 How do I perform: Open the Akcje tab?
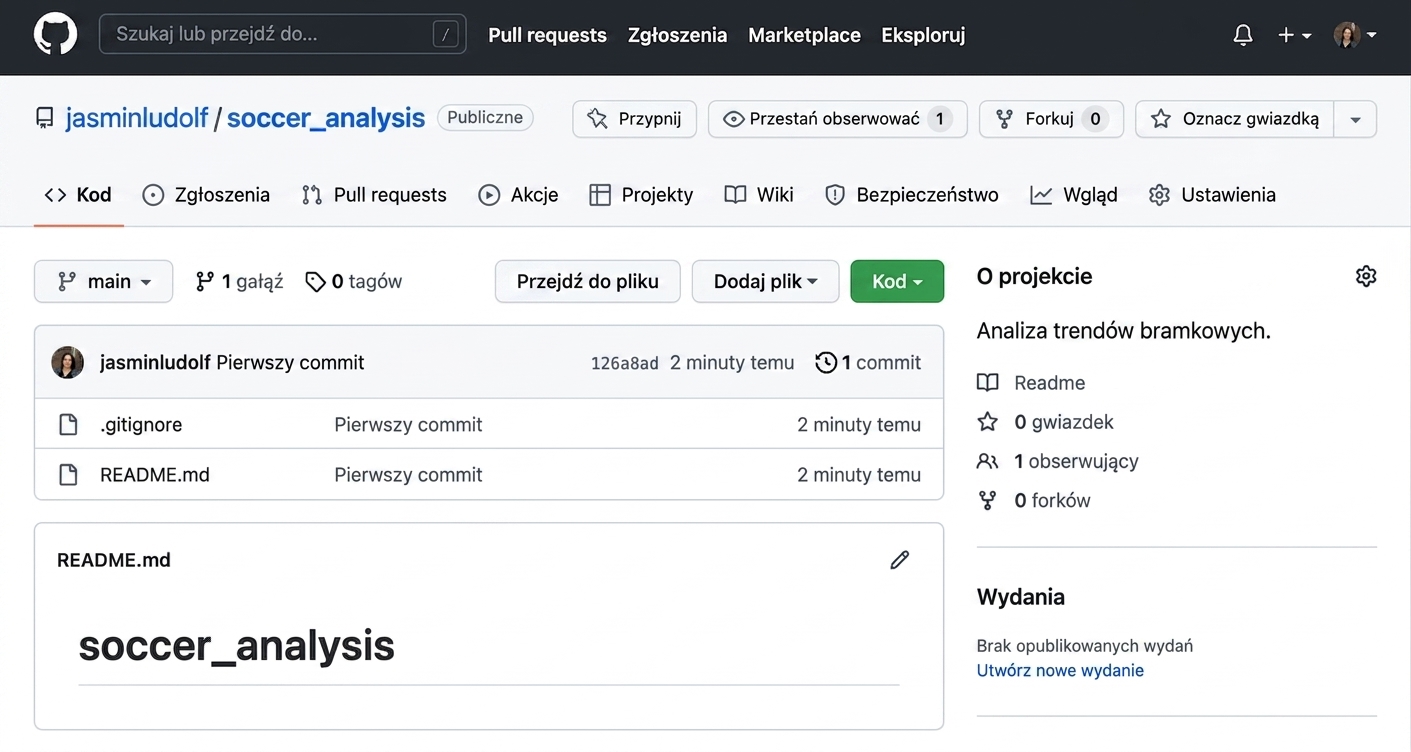[518, 195]
